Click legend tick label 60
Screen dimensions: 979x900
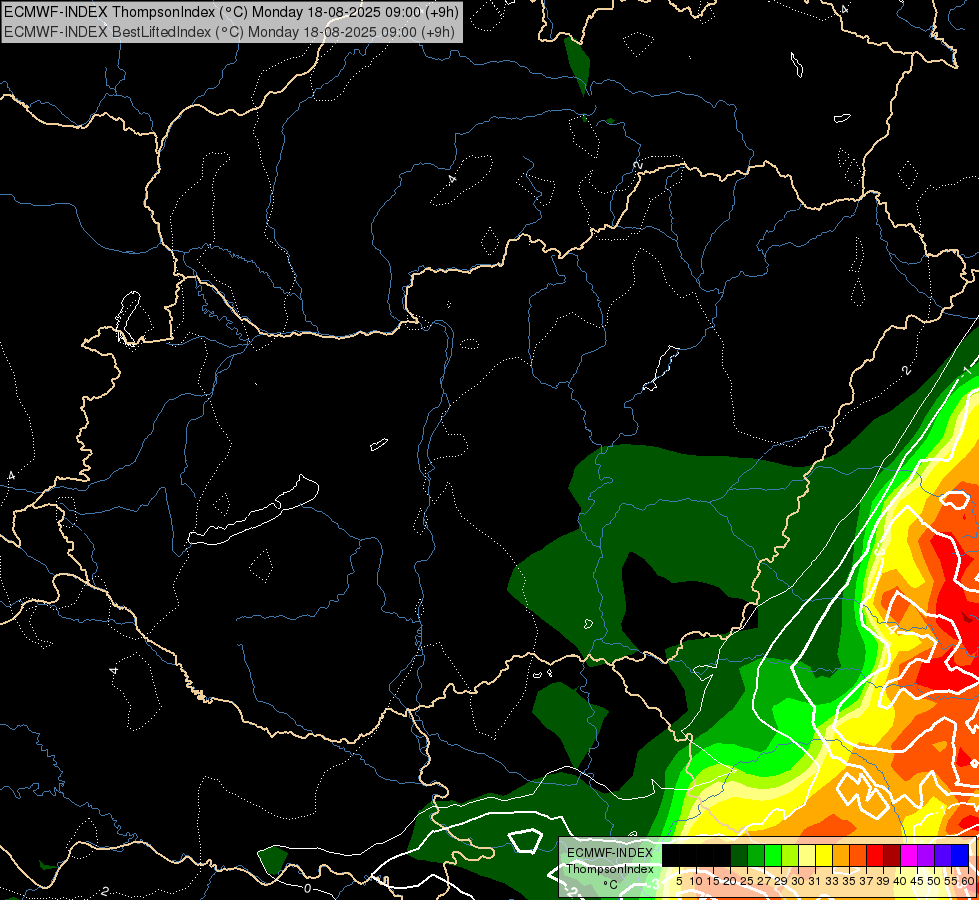(968, 881)
